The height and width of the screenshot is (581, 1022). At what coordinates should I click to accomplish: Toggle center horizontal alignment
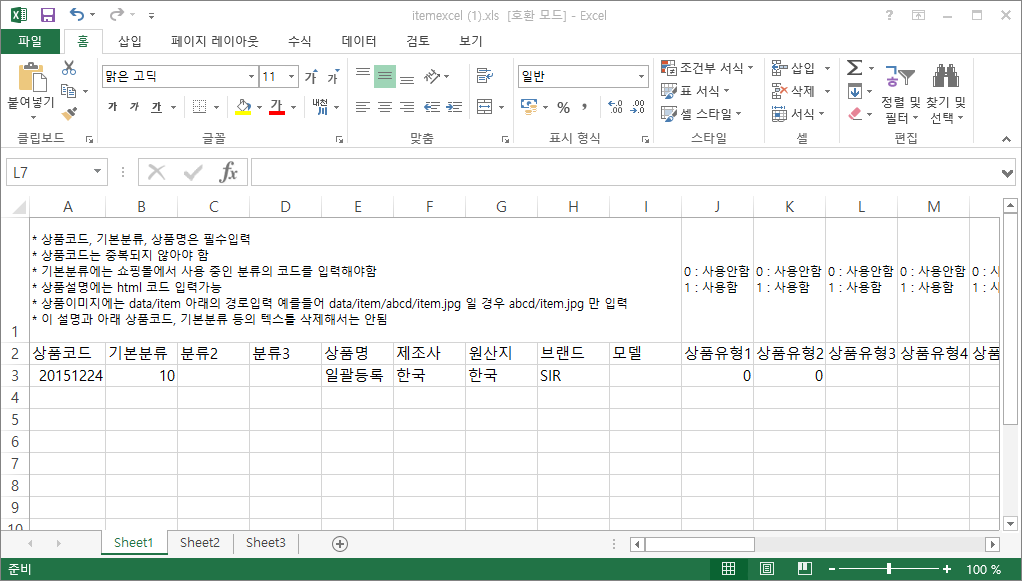pos(385,106)
